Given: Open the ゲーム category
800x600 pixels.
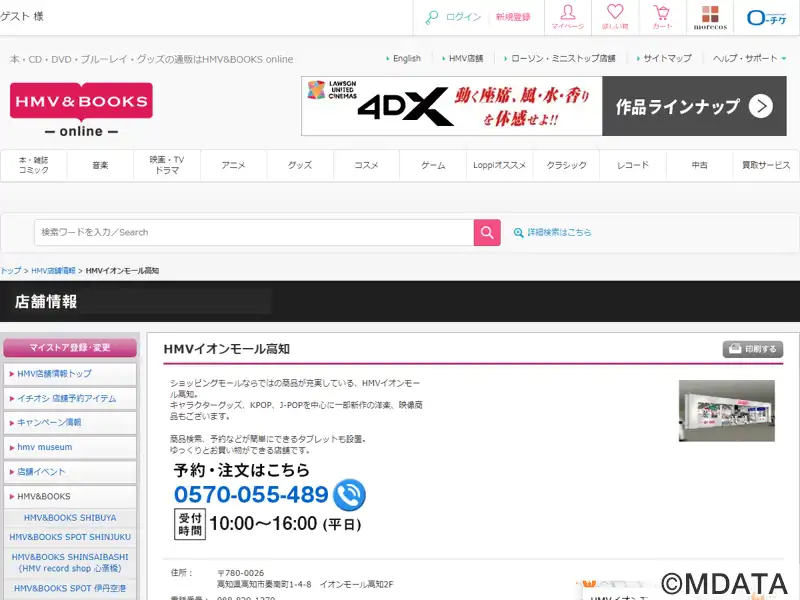Looking at the screenshot, I should click(433, 165).
